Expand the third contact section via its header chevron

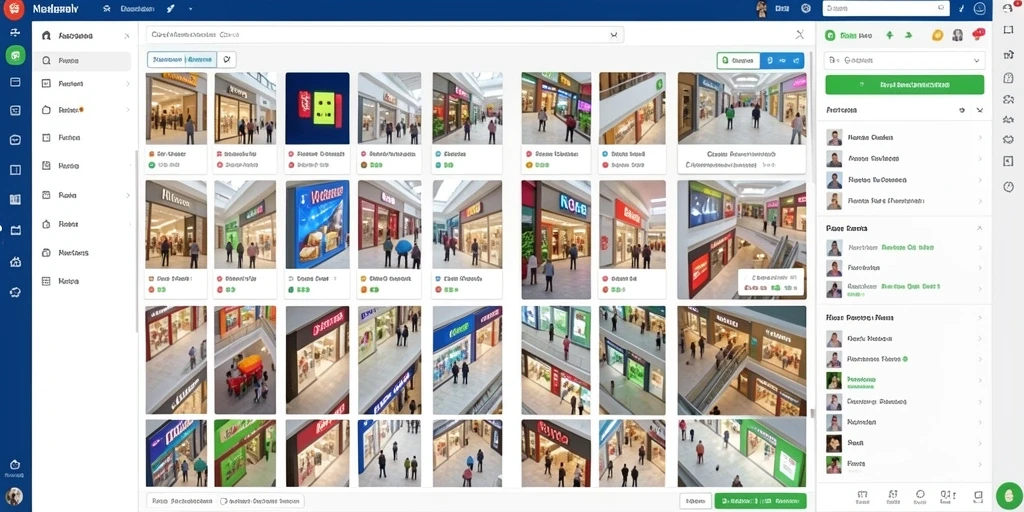tap(980, 318)
